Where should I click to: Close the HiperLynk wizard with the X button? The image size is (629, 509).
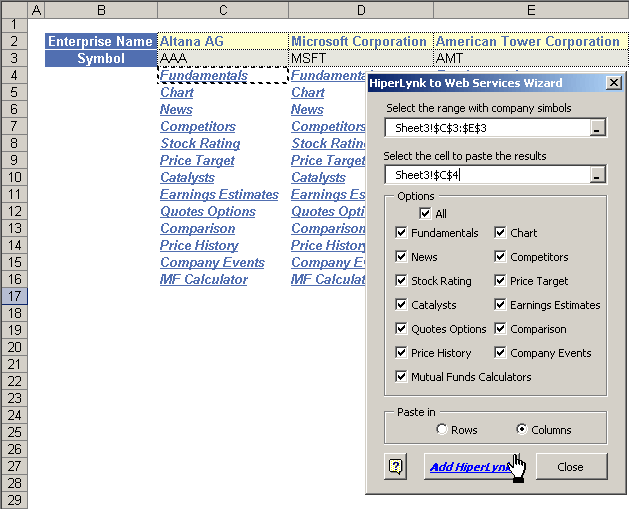[614, 83]
